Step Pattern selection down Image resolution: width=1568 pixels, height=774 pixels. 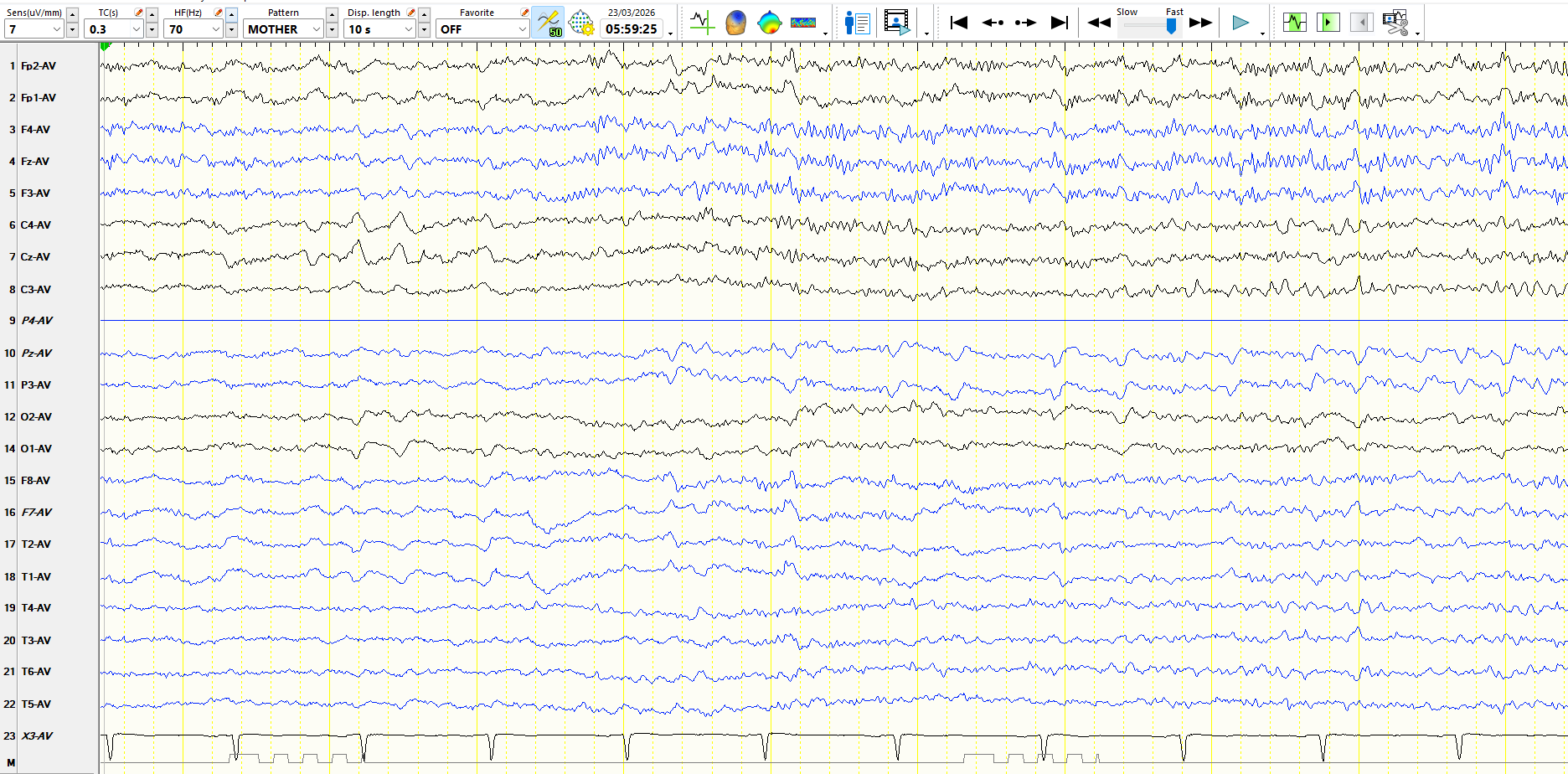pos(333,30)
